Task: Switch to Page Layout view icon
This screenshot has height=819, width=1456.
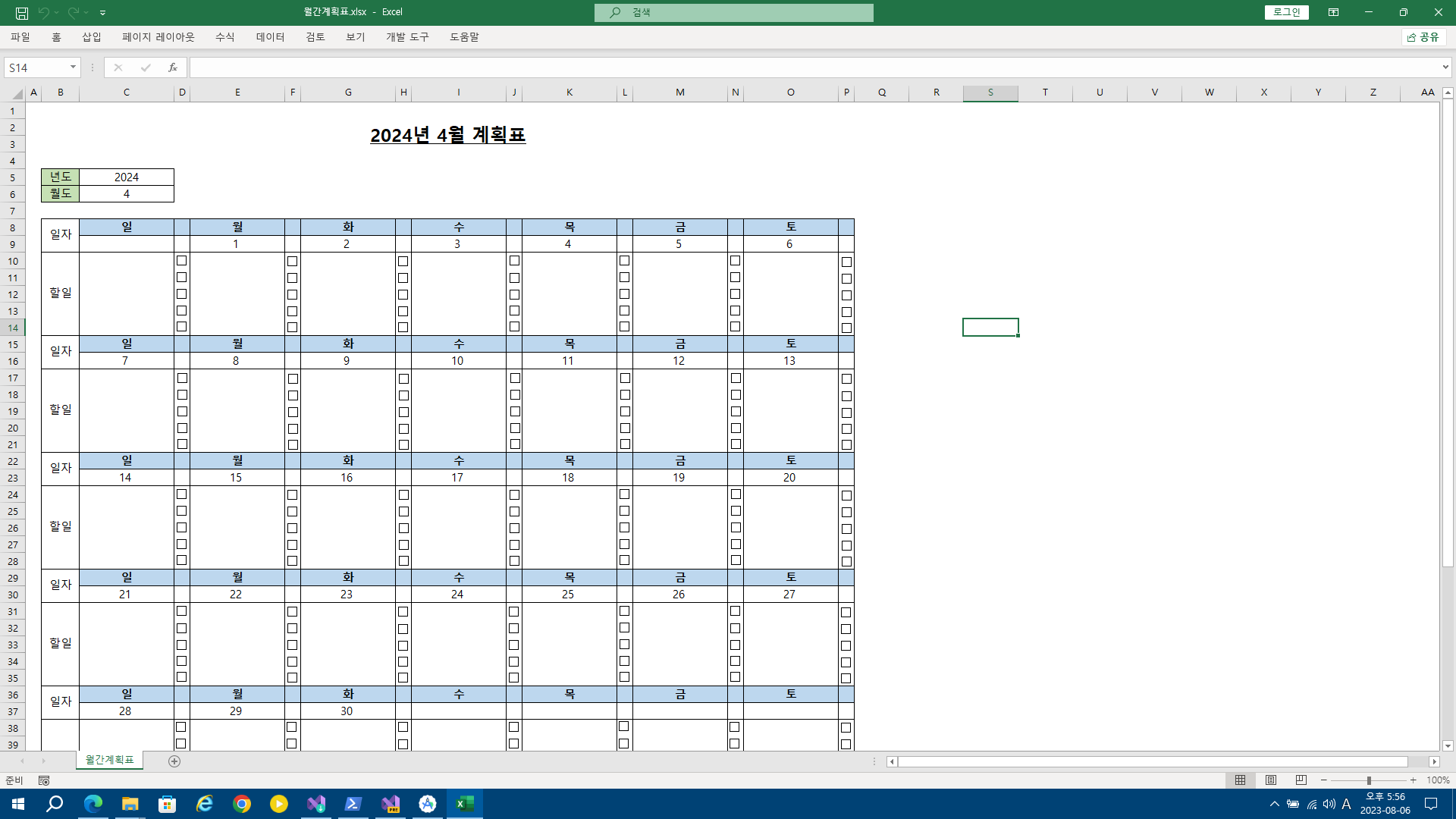Action: coord(1271,780)
